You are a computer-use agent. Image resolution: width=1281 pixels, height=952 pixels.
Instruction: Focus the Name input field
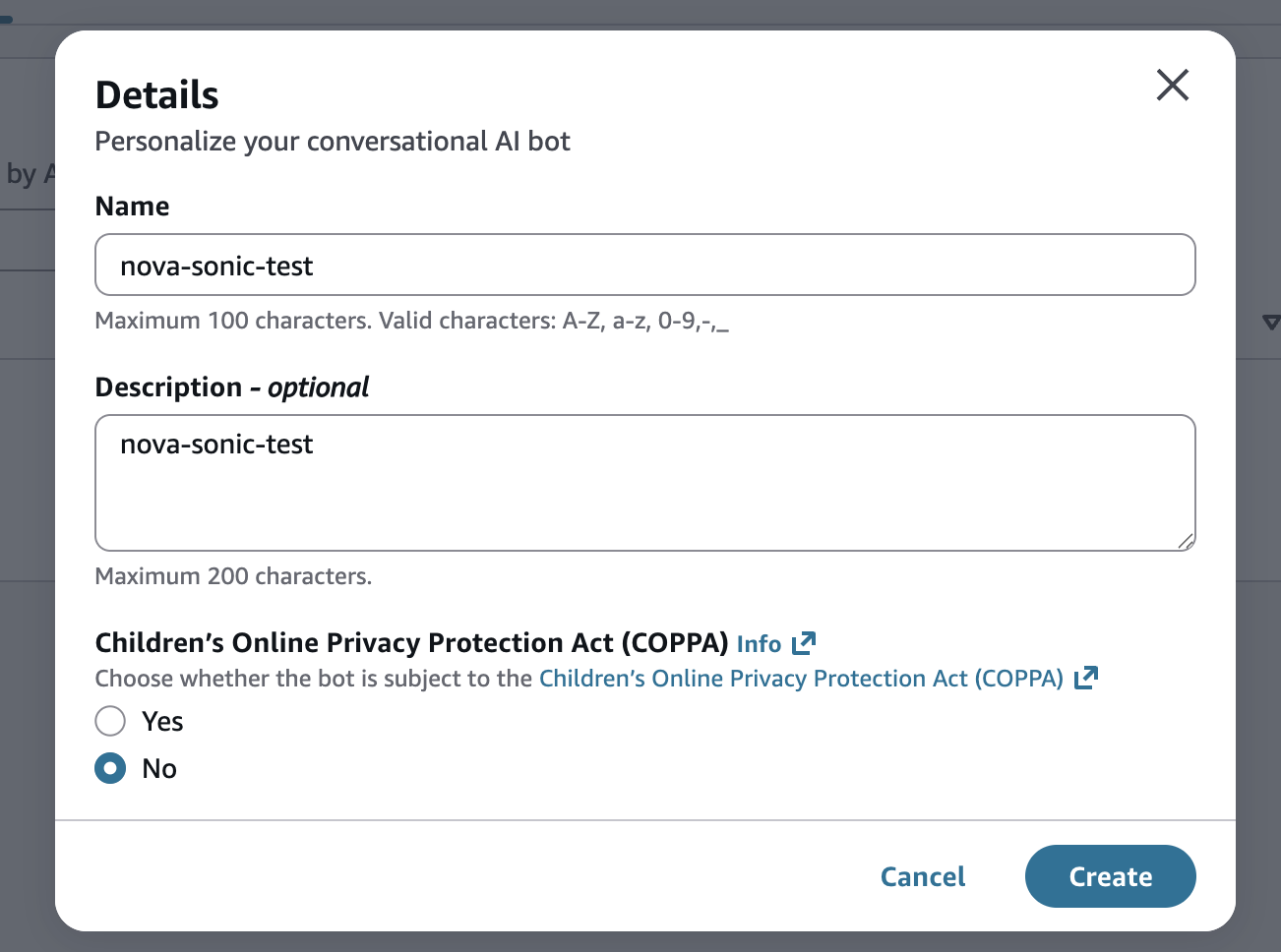(x=644, y=266)
